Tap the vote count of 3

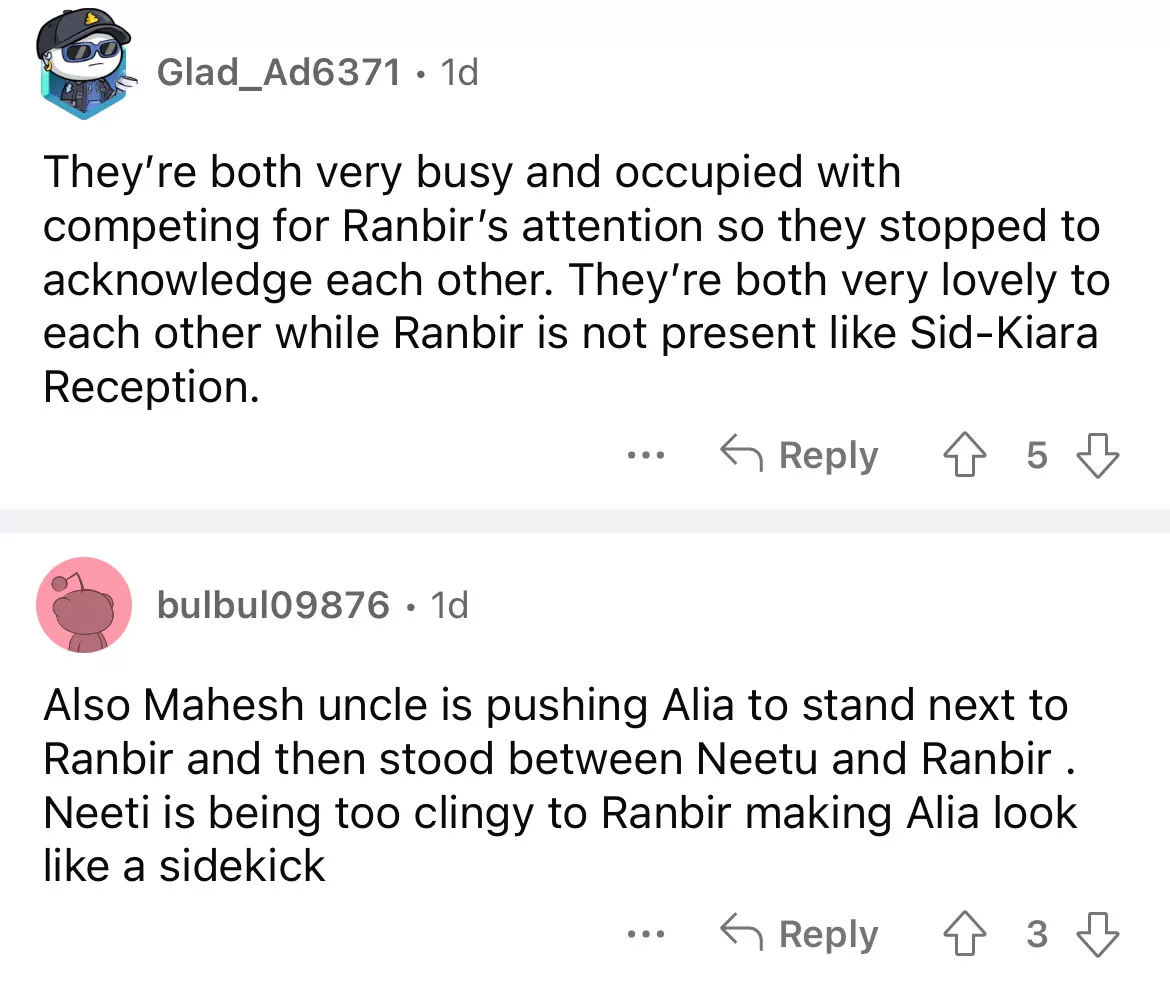tap(1037, 935)
